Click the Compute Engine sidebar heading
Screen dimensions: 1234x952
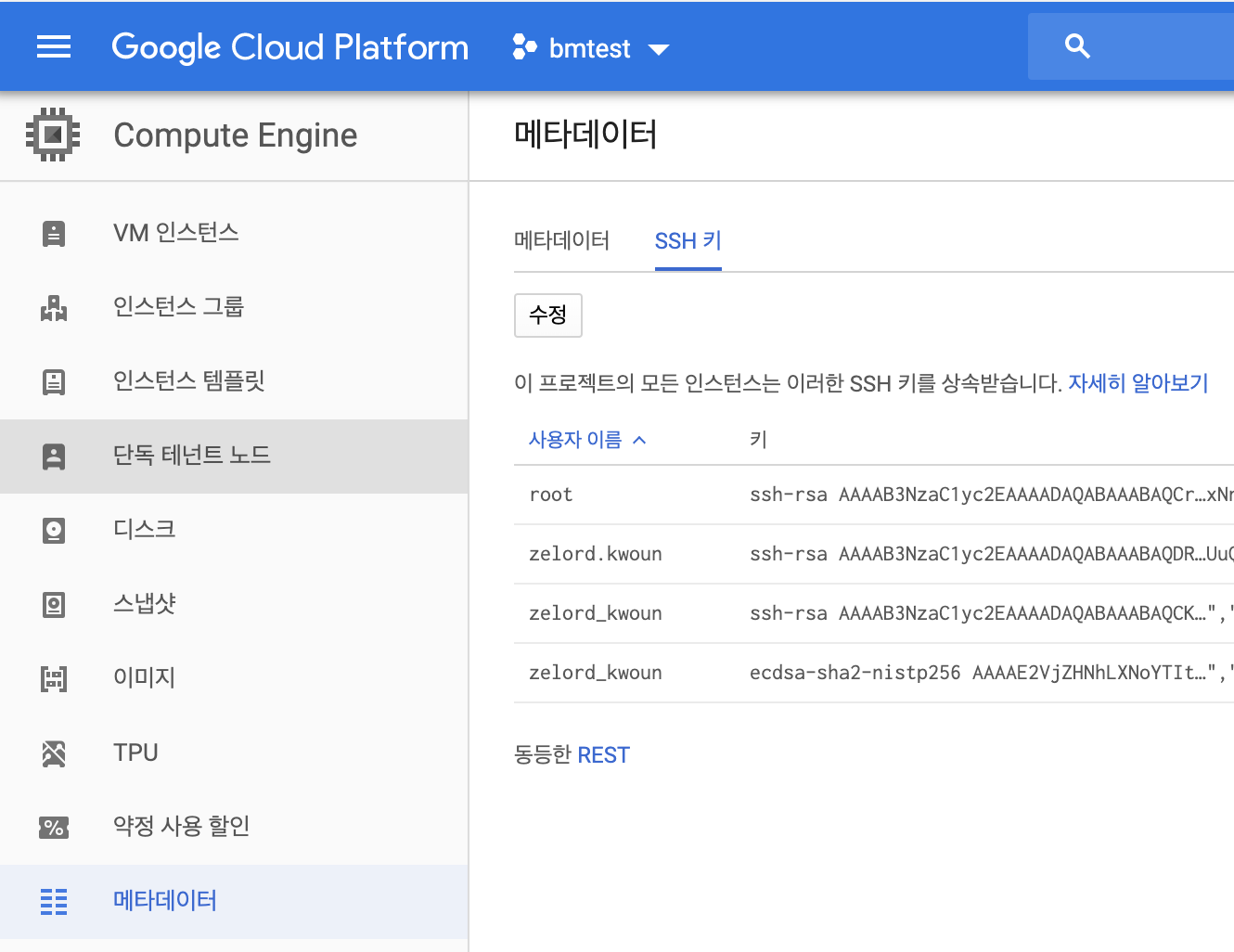[236, 135]
